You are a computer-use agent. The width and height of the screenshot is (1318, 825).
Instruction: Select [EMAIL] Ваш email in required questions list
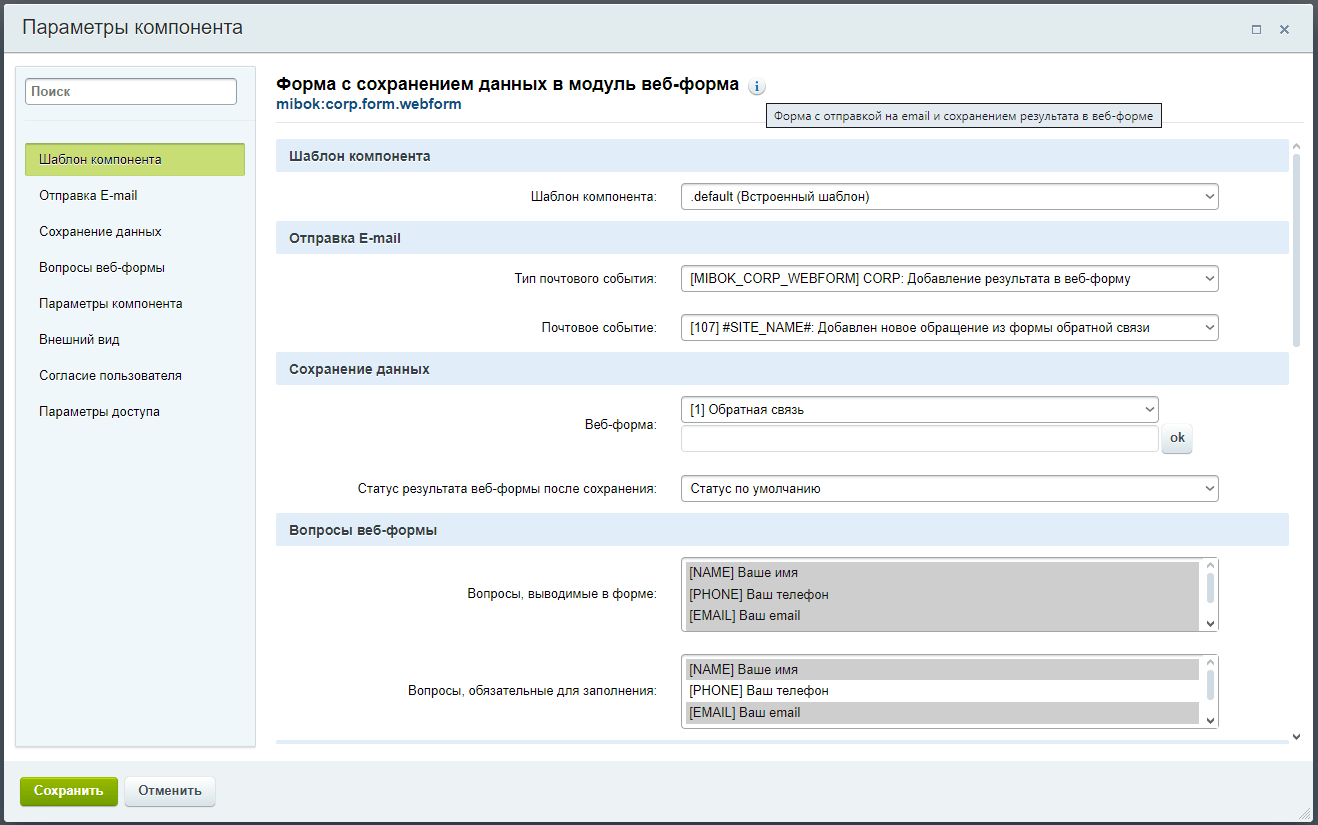point(942,713)
